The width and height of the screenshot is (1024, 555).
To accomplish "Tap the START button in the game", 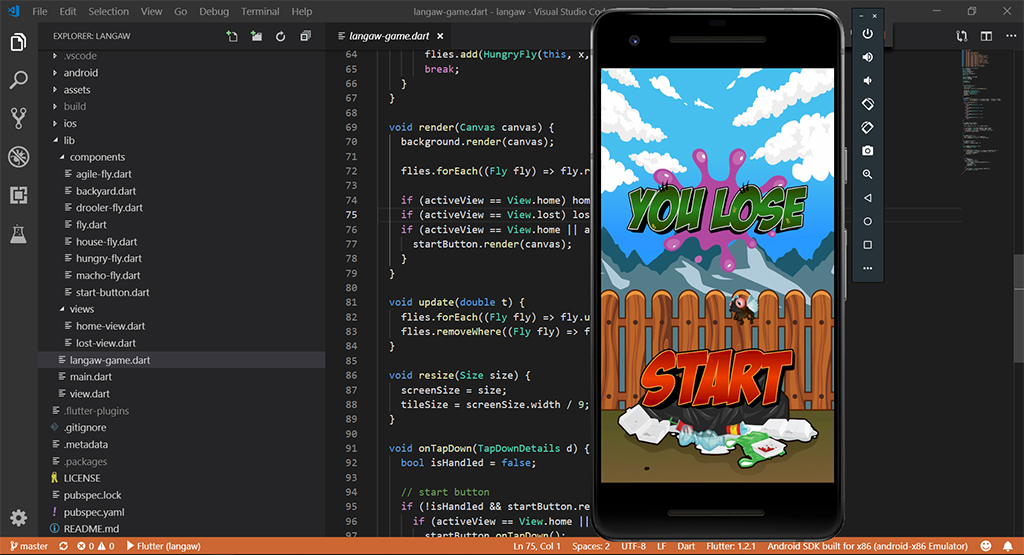I will click(x=716, y=377).
